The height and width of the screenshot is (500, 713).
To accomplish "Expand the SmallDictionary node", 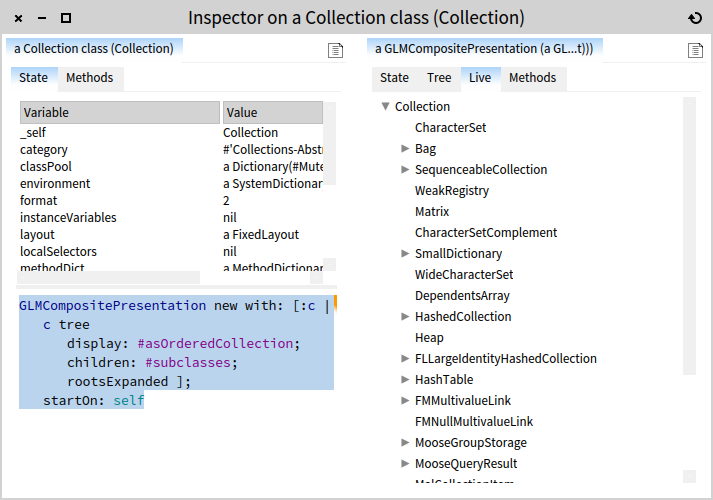I will coord(405,253).
